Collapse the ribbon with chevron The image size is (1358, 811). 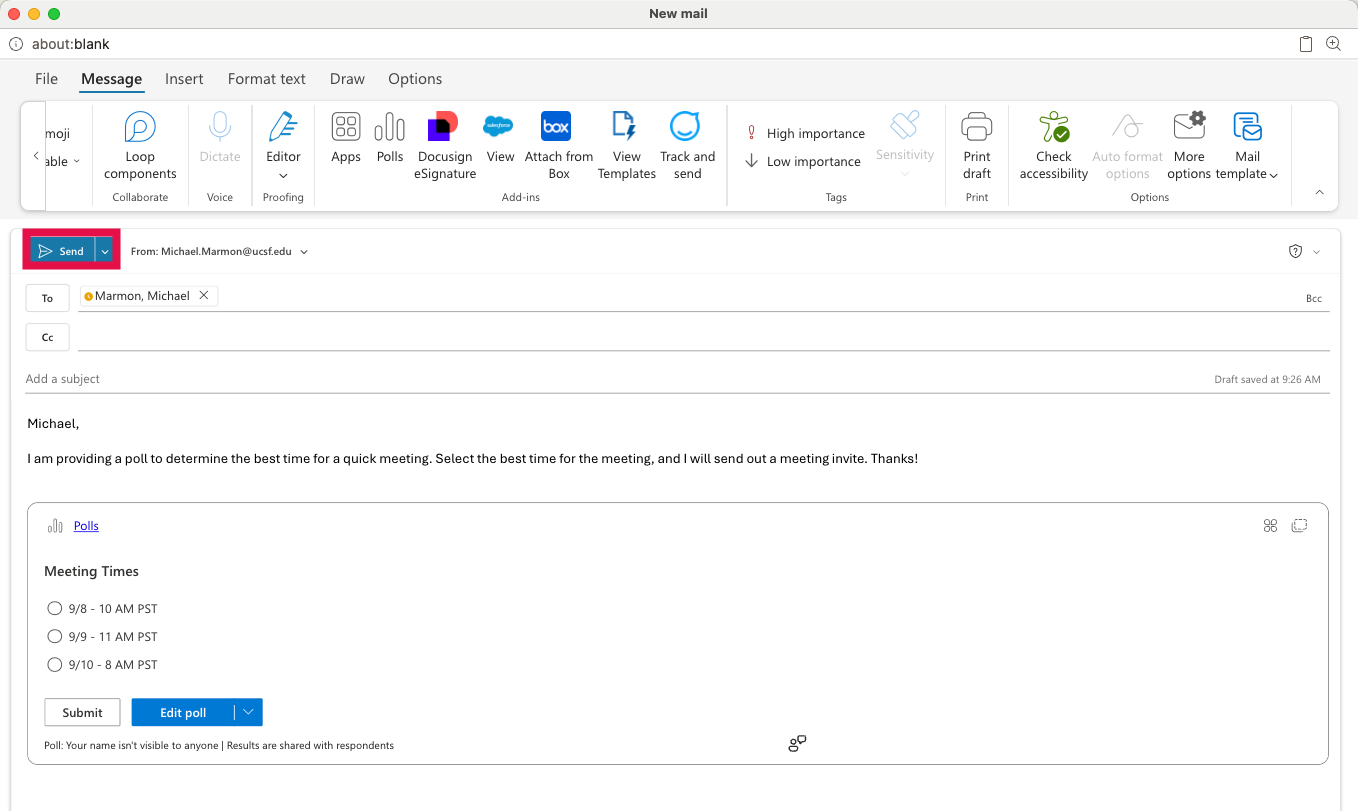point(1319,192)
